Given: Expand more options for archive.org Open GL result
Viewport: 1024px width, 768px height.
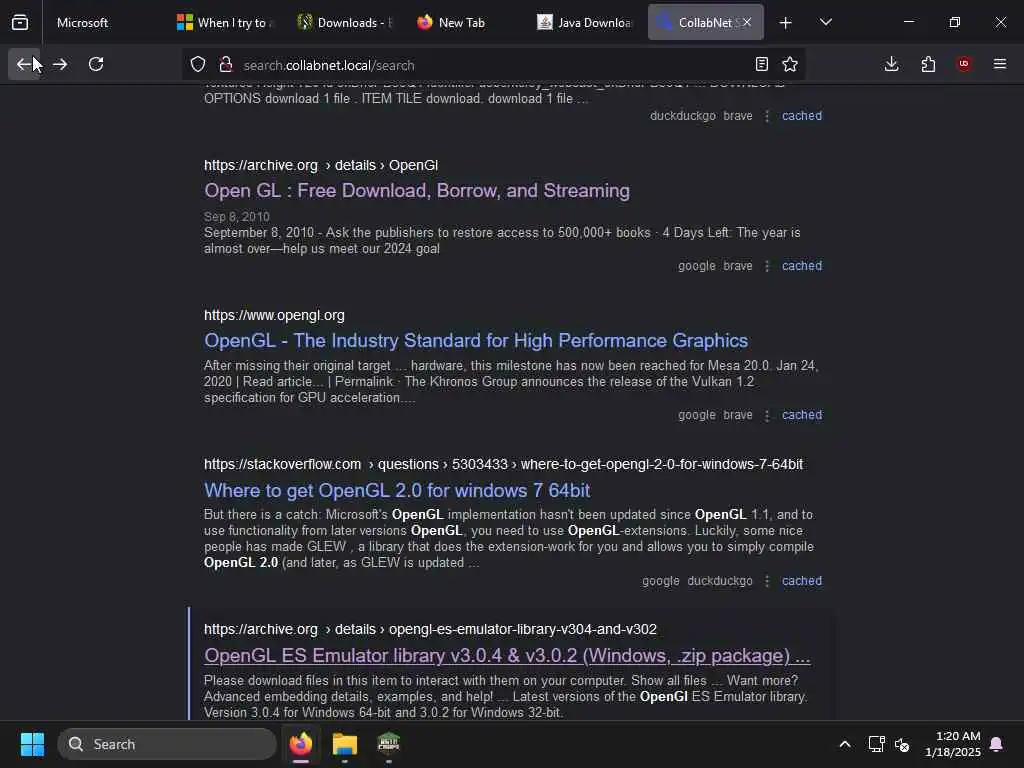Looking at the screenshot, I should point(767,266).
